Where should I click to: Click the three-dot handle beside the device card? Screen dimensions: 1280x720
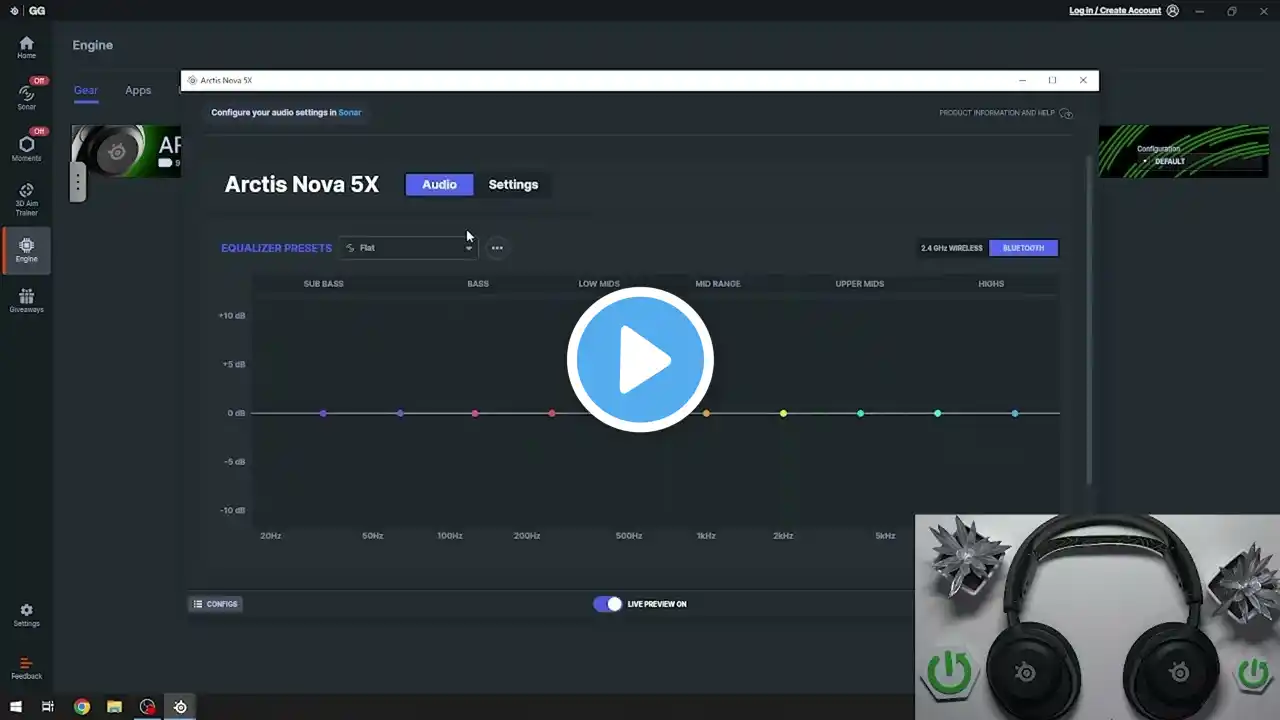point(78,181)
